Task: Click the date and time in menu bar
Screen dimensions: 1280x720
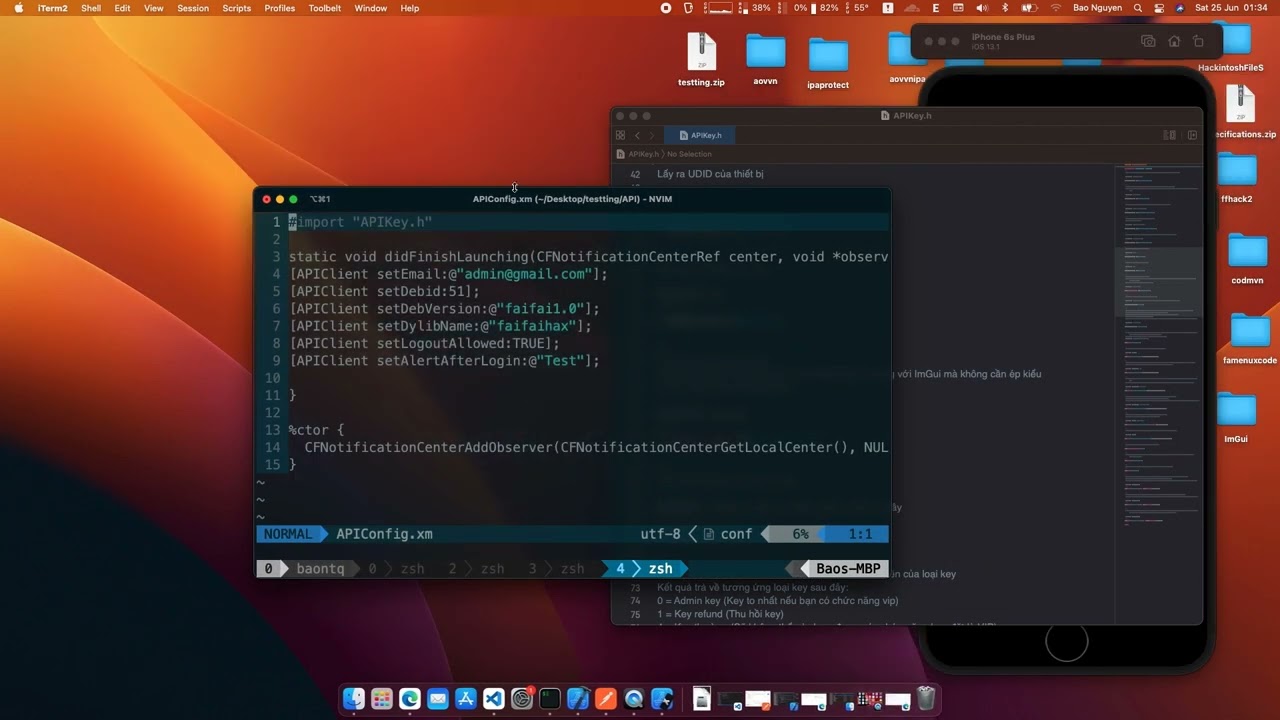Action: tap(1232, 8)
